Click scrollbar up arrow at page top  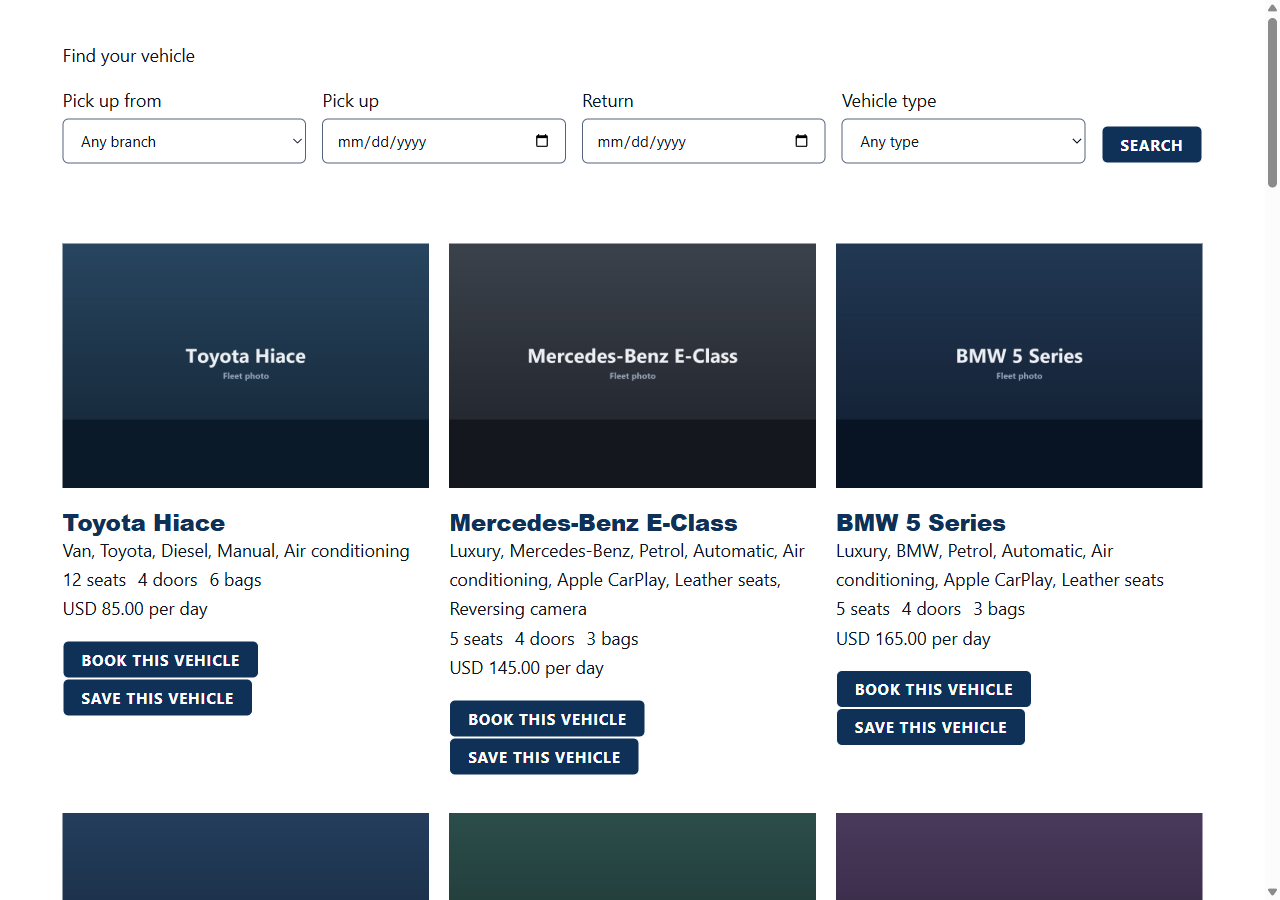1272,8
